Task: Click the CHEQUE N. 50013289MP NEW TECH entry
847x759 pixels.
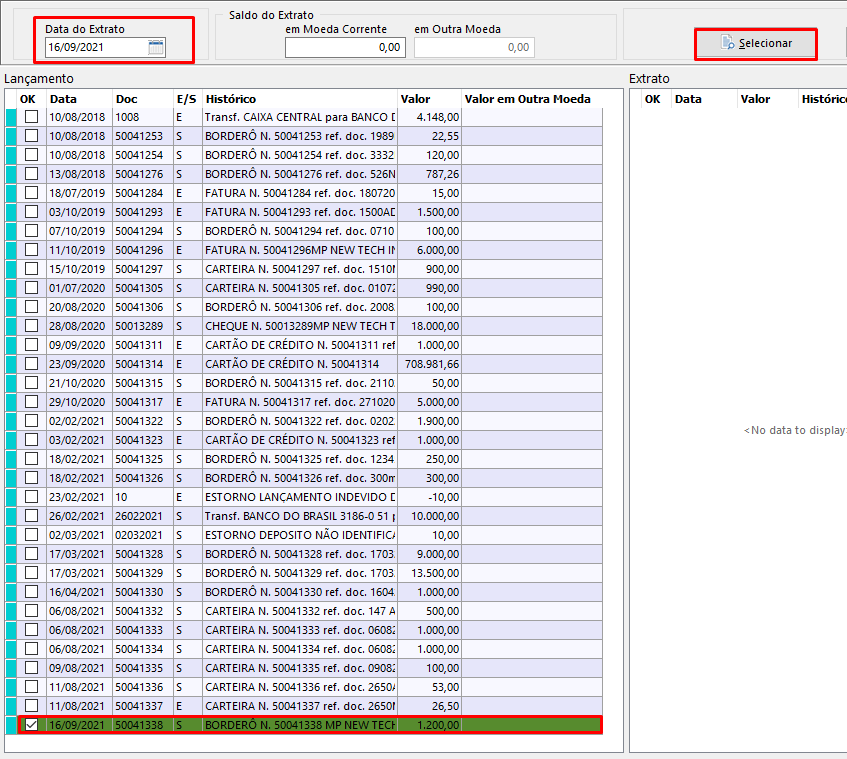Action: (300, 326)
